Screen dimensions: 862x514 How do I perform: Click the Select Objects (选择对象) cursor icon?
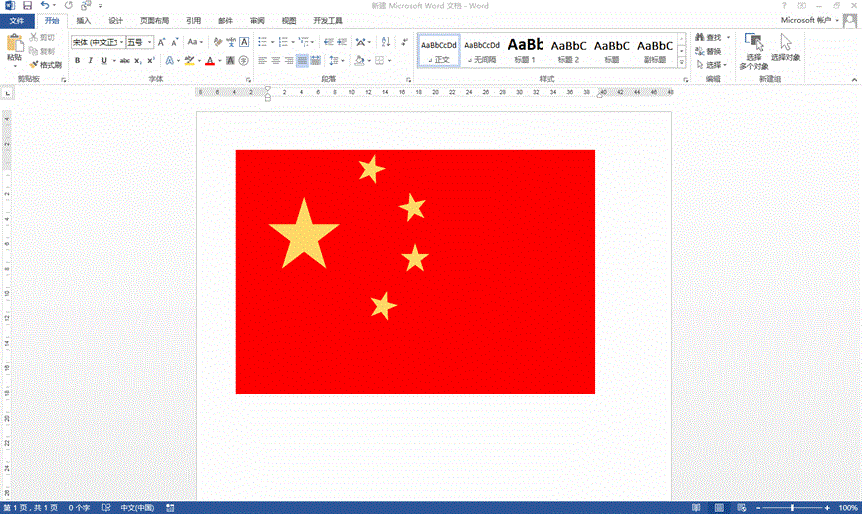tap(786, 42)
